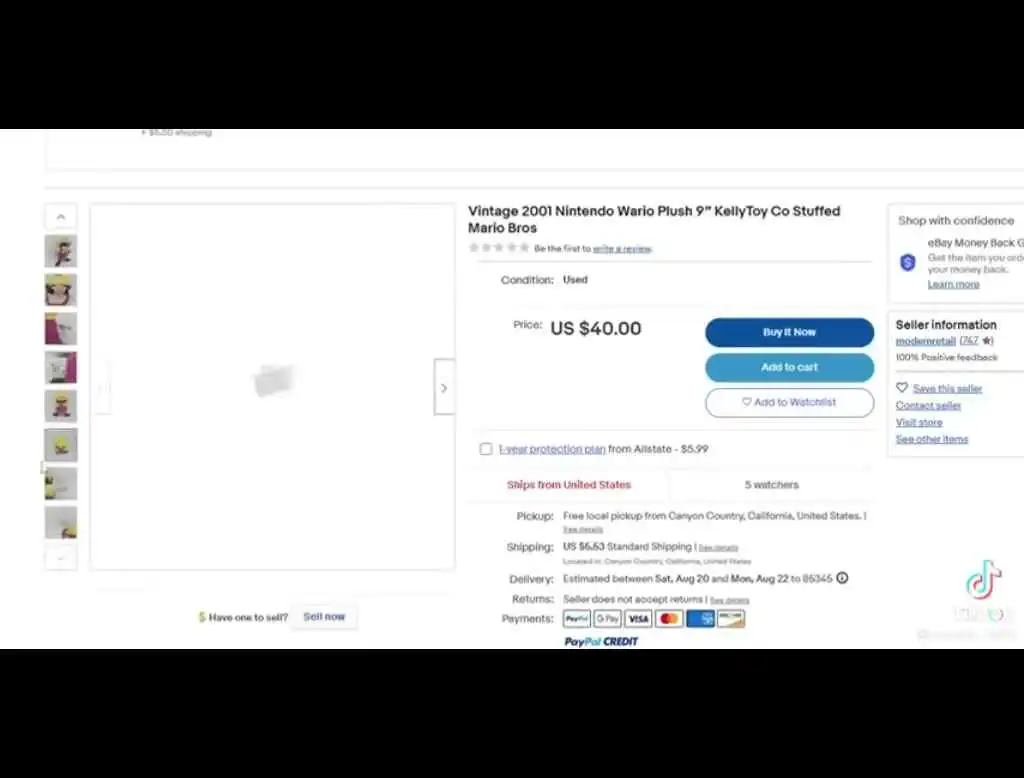
Task: Click Add to Watchlist heart button
Action: 789,402
